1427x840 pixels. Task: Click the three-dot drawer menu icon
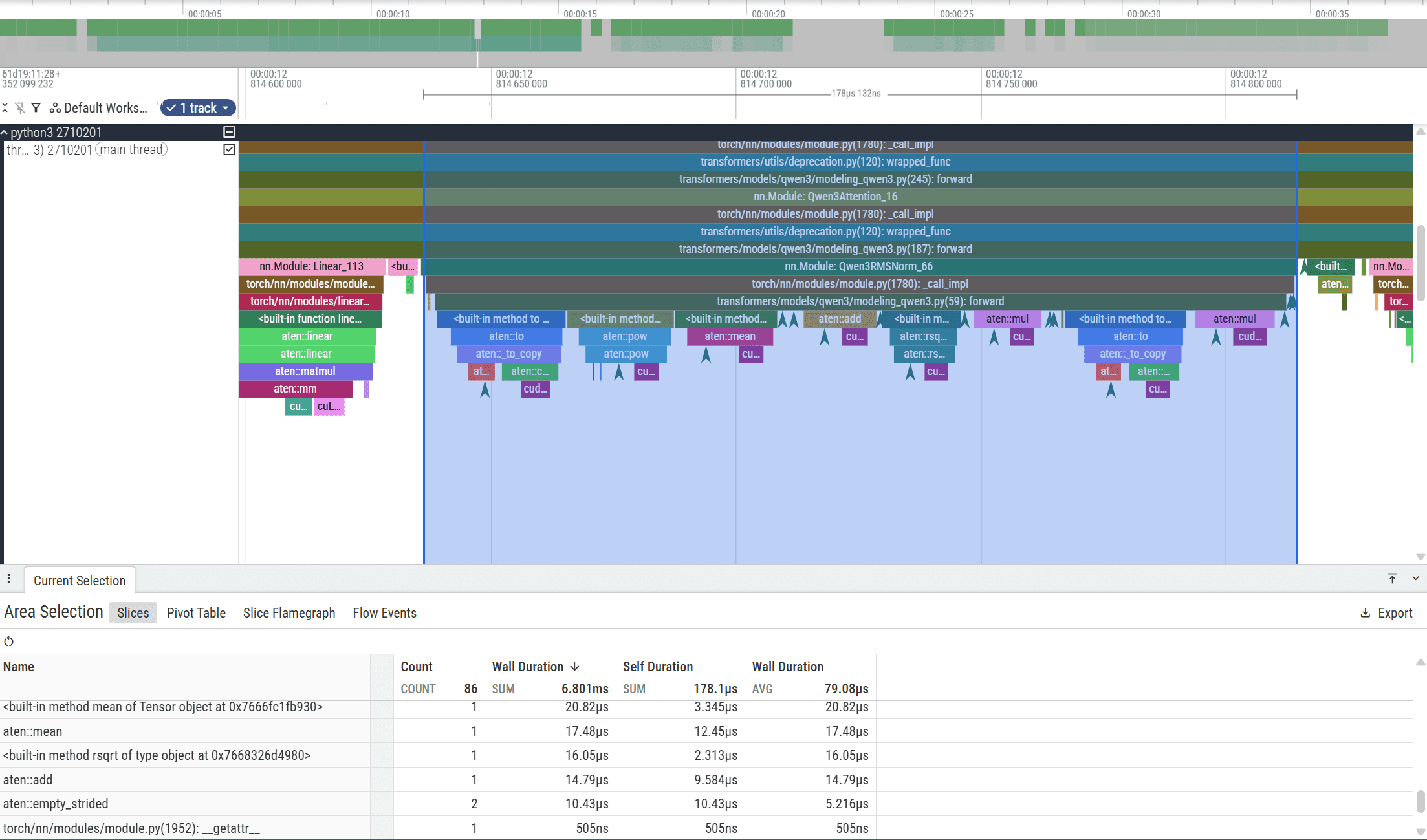(9, 579)
